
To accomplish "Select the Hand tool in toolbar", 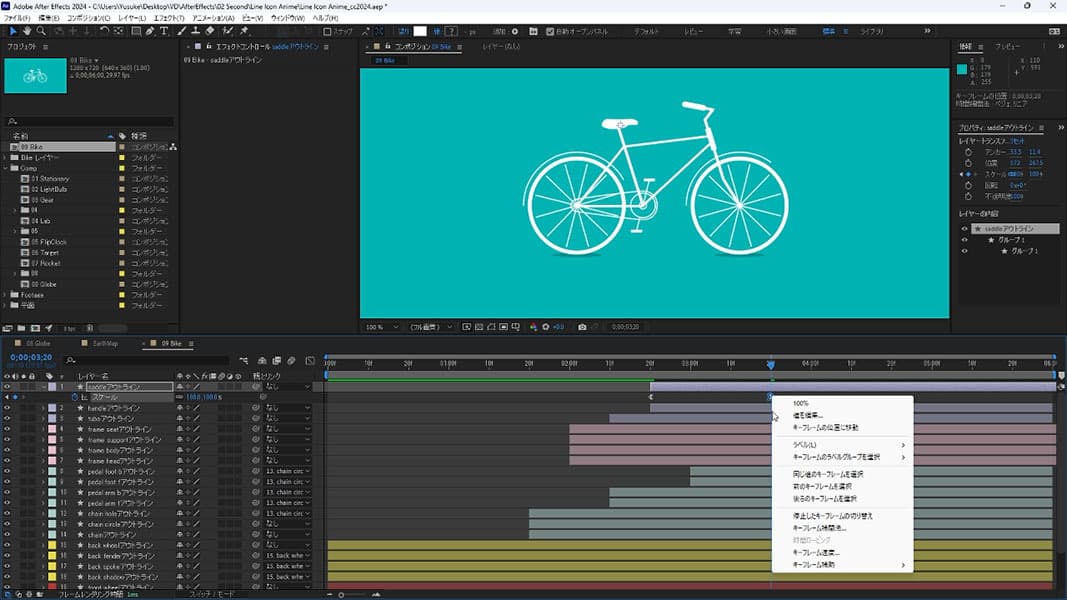I will [x=26, y=31].
